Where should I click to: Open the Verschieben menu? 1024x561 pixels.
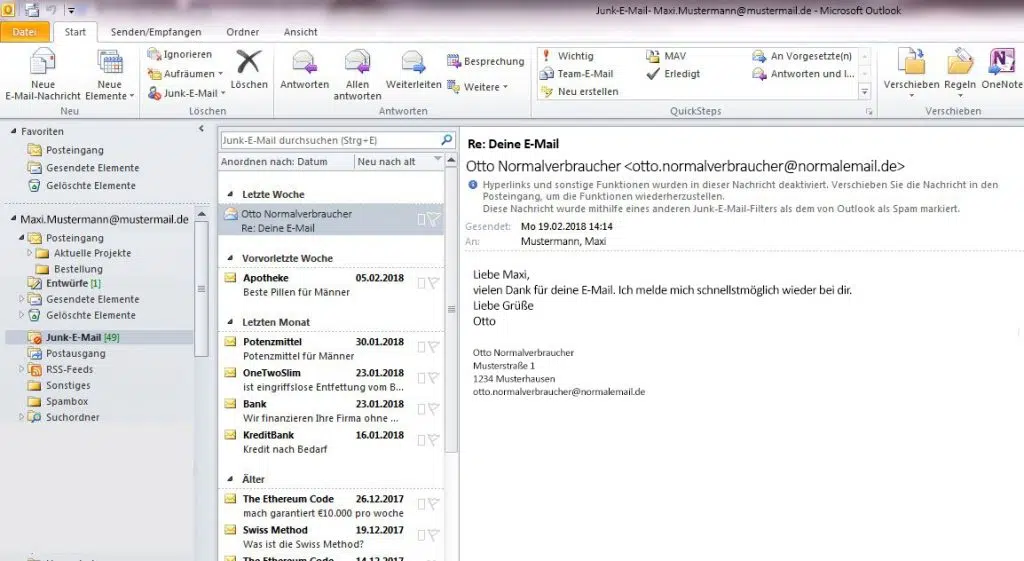911,73
